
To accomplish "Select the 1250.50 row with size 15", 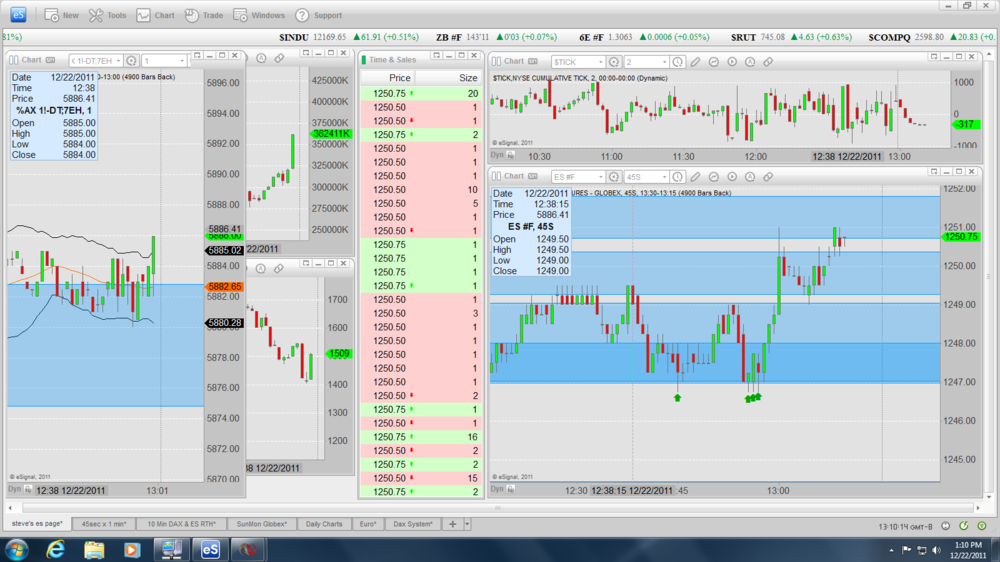I will point(421,478).
